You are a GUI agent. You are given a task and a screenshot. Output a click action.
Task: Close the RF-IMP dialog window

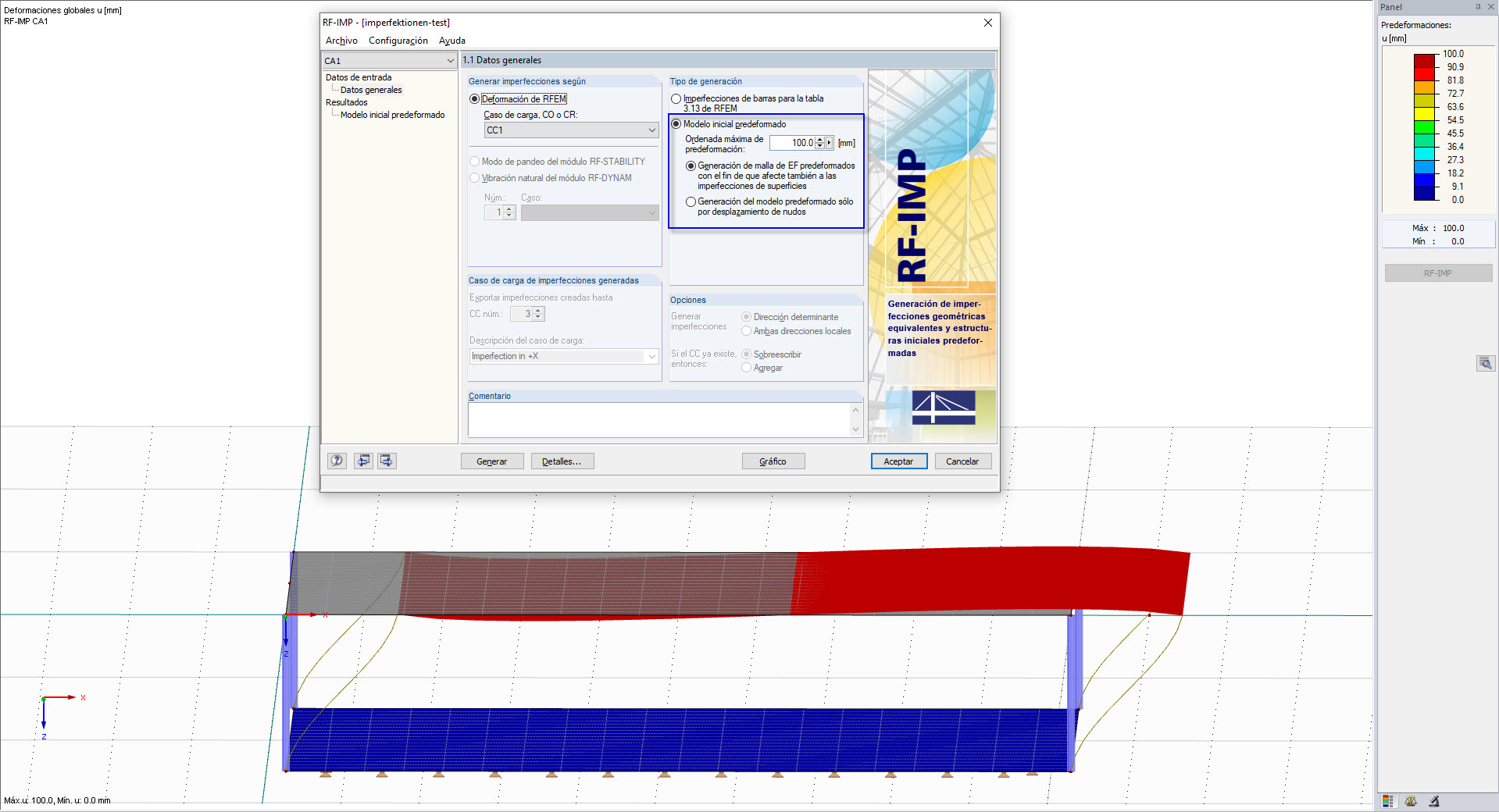(987, 23)
